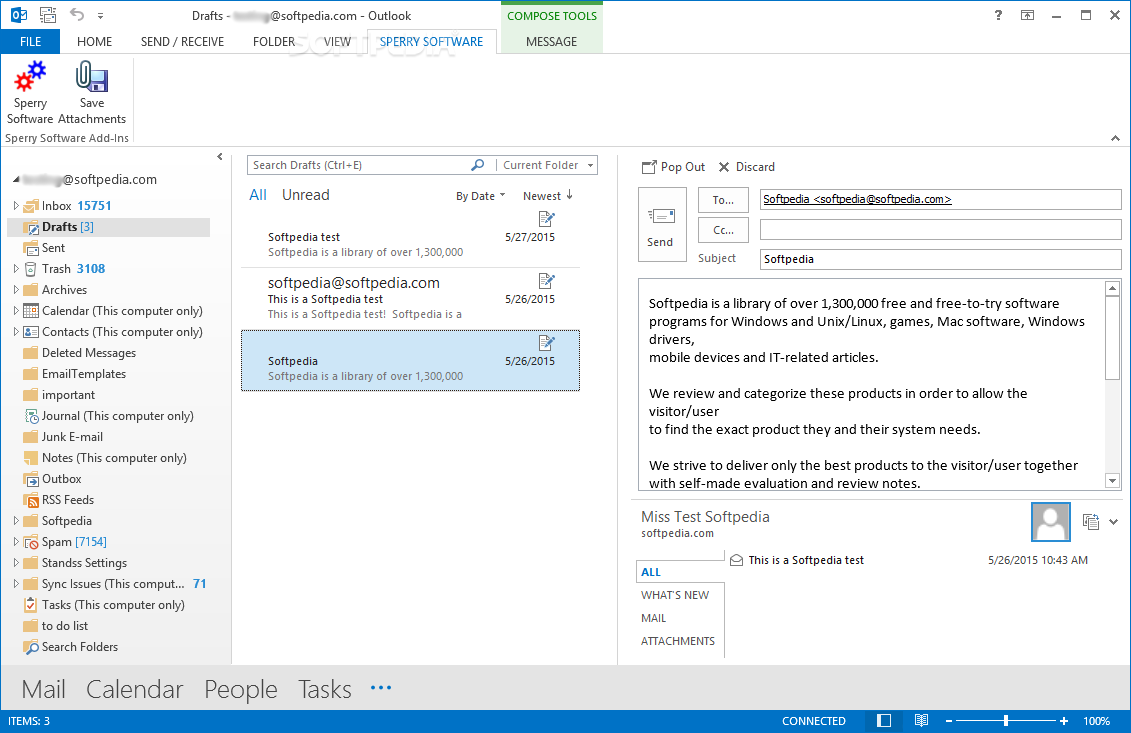The width and height of the screenshot is (1131, 733).
Task: Click the contact photo of Miss Test Softpedia
Action: 1051,522
